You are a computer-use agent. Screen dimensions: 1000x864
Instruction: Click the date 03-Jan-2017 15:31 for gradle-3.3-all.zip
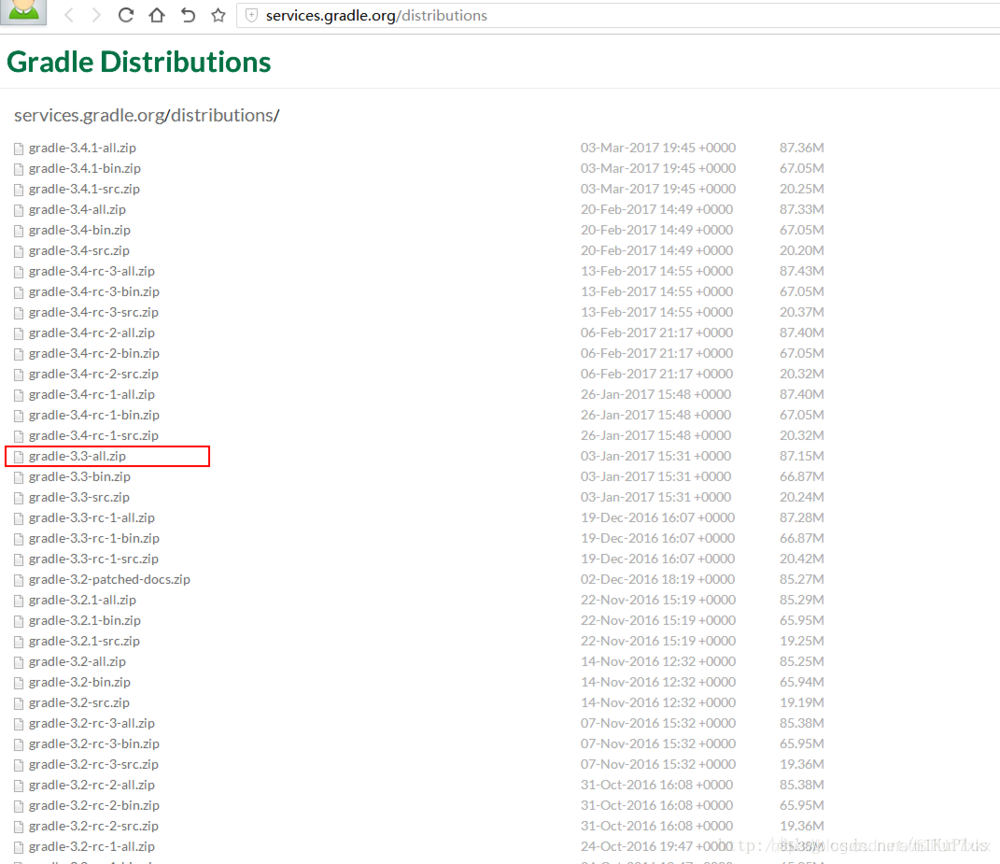(x=656, y=456)
